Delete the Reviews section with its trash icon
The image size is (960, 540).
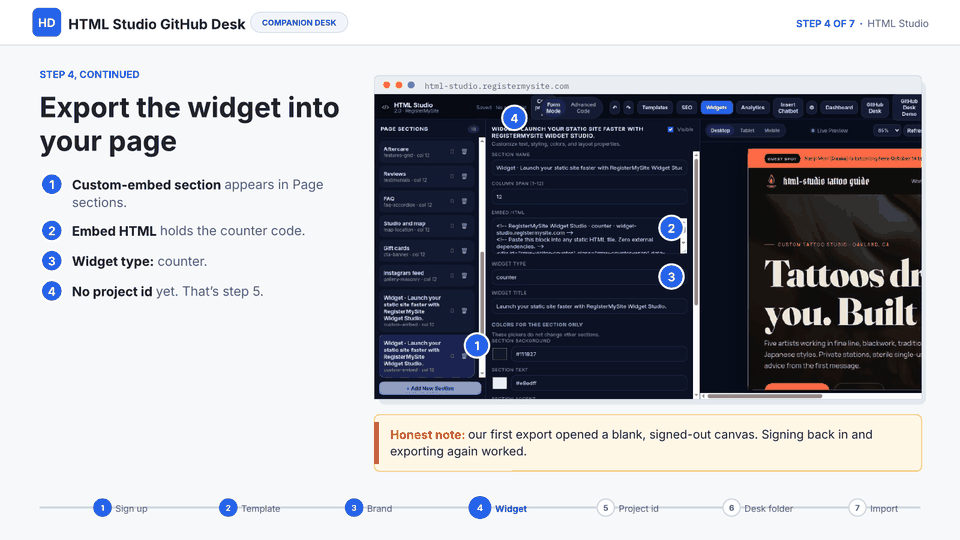[464, 176]
